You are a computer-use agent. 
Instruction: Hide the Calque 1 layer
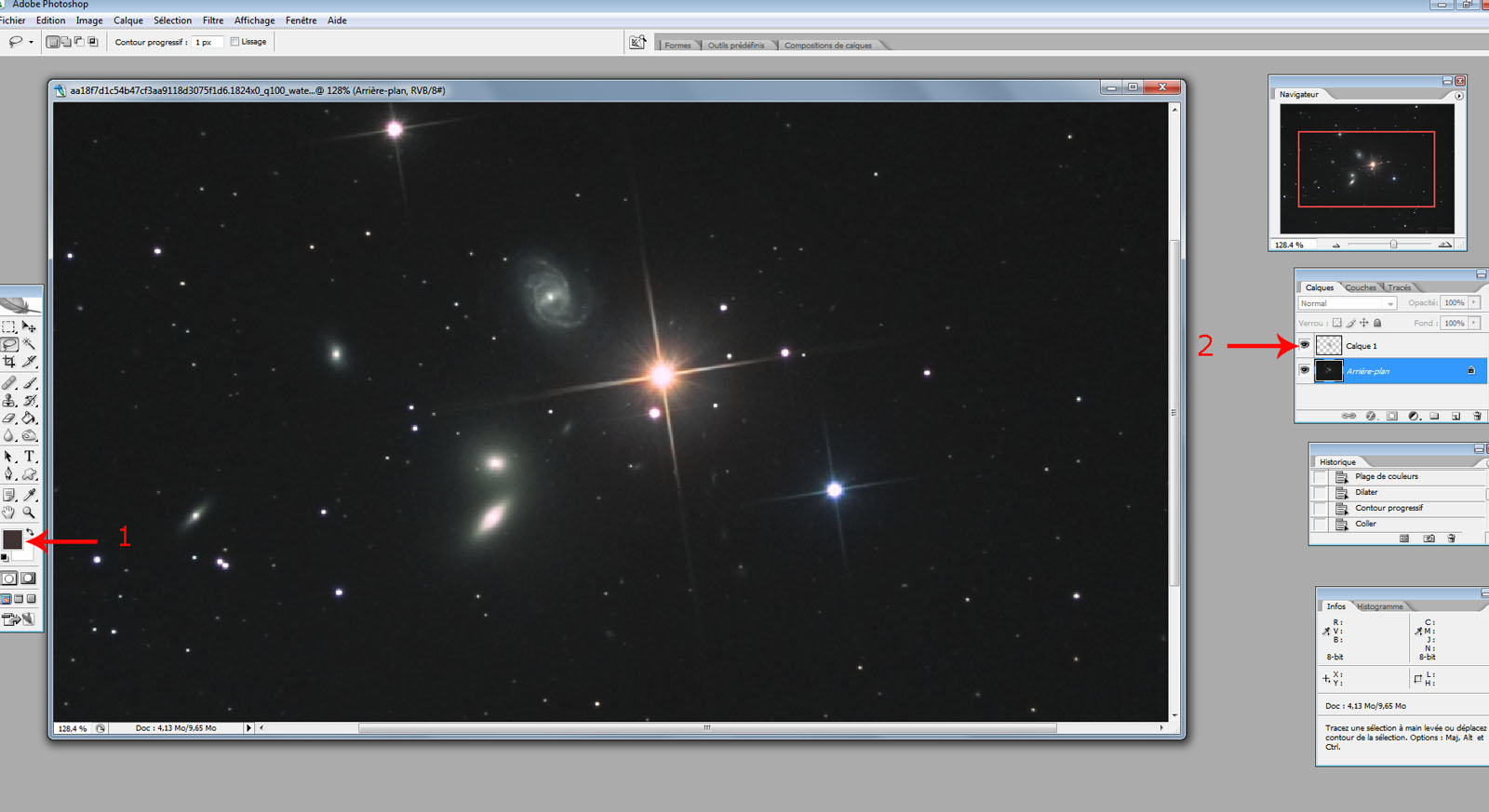coord(1305,345)
